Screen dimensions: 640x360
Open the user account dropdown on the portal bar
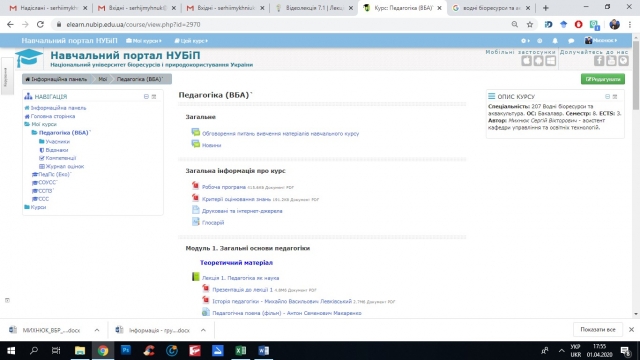click(x=601, y=40)
